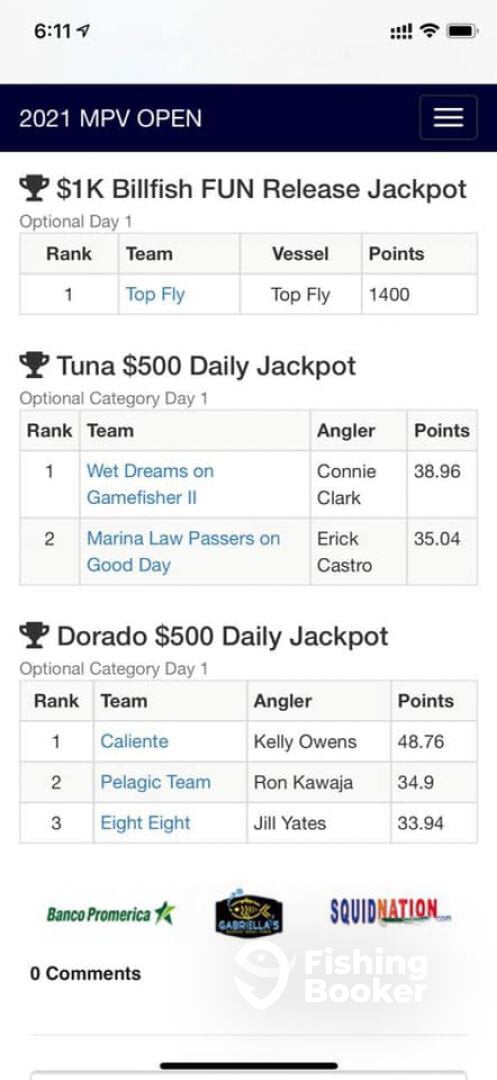Tap the Dorado Daily Jackpot trophy icon
The height and width of the screenshot is (1080, 497).
pyautogui.click(x=34, y=635)
